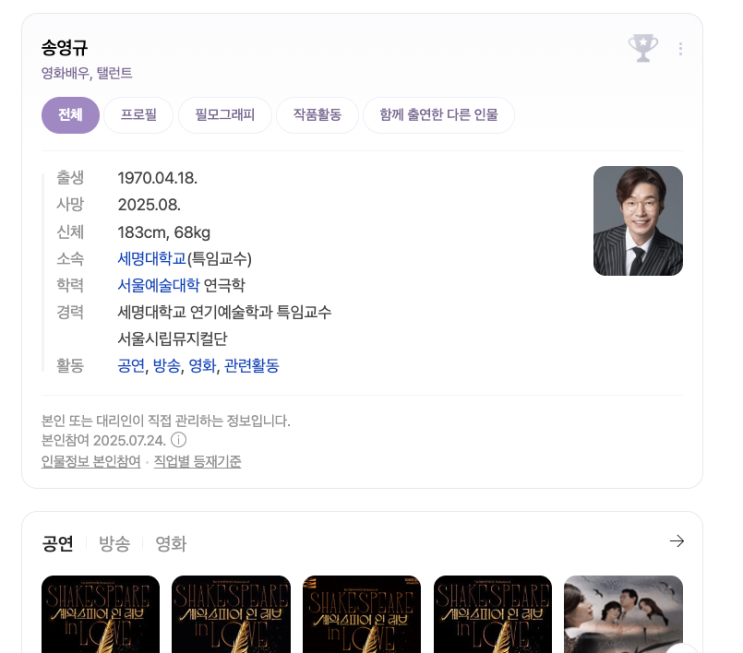Image resolution: width=743 pixels, height=653 pixels.
Task: Click the 공연 activity link
Action: [x=131, y=365]
